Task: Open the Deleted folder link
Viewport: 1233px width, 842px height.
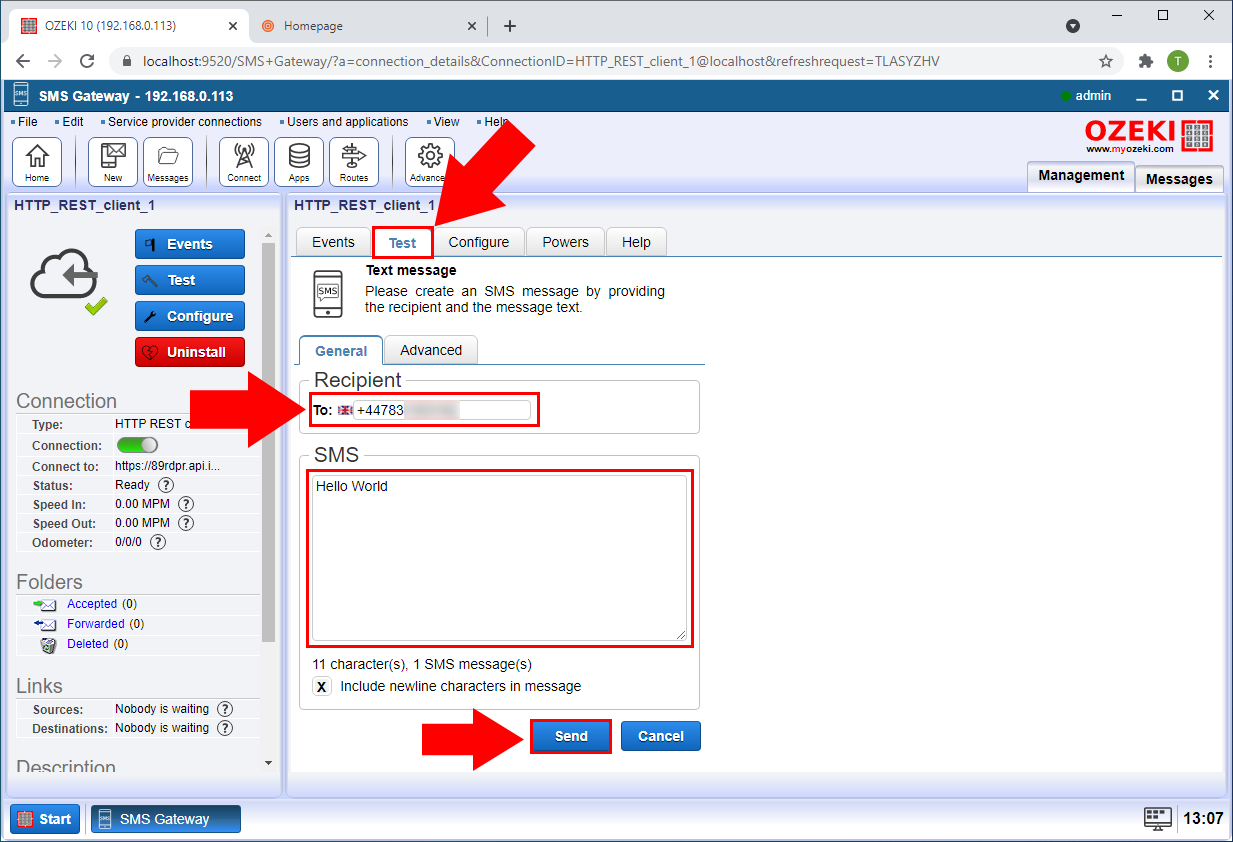Action: (88, 644)
